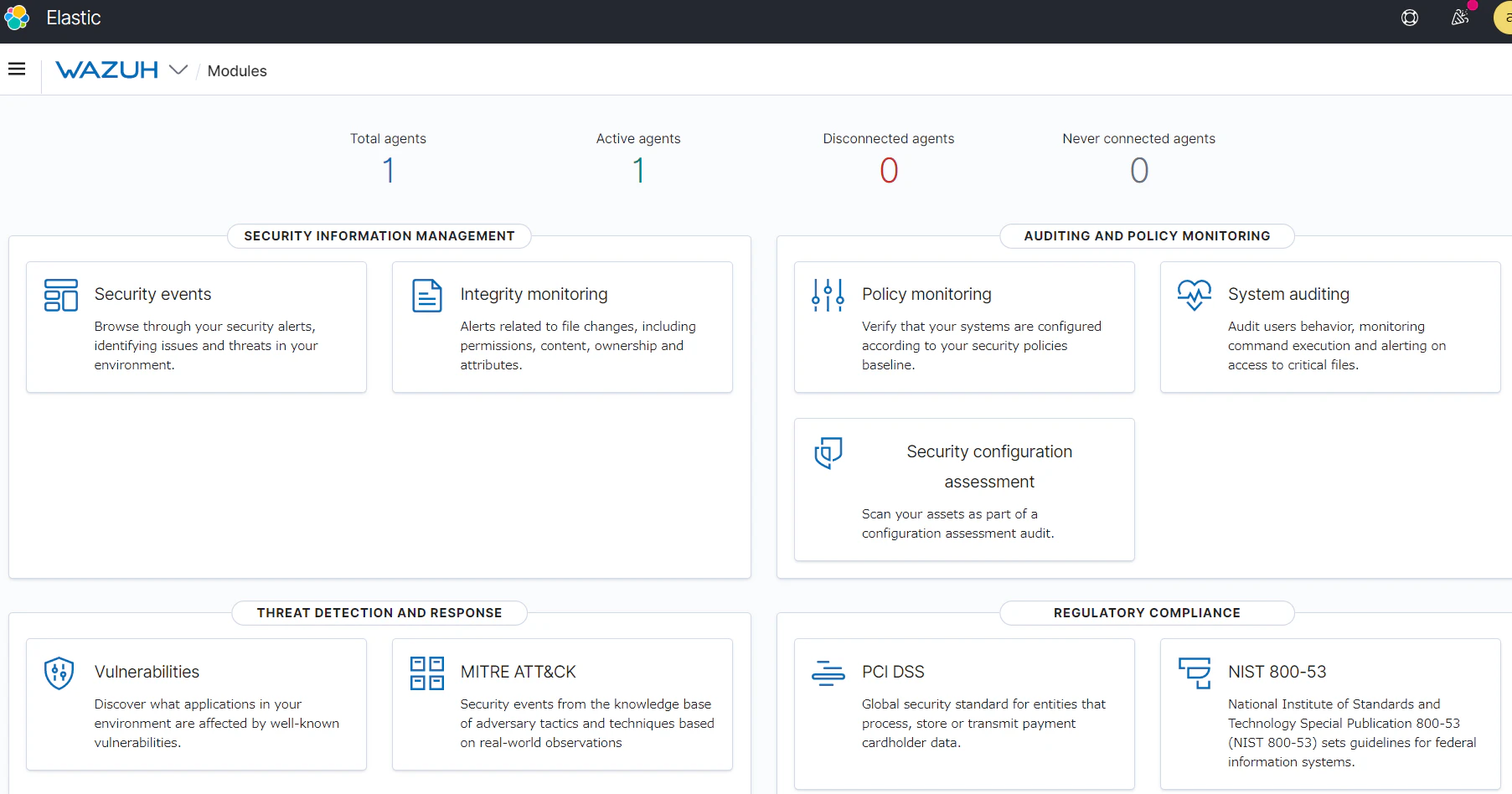Open the hamburger navigation menu
The height and width of the screenshot is (794, 1512).
coord(17,70)
